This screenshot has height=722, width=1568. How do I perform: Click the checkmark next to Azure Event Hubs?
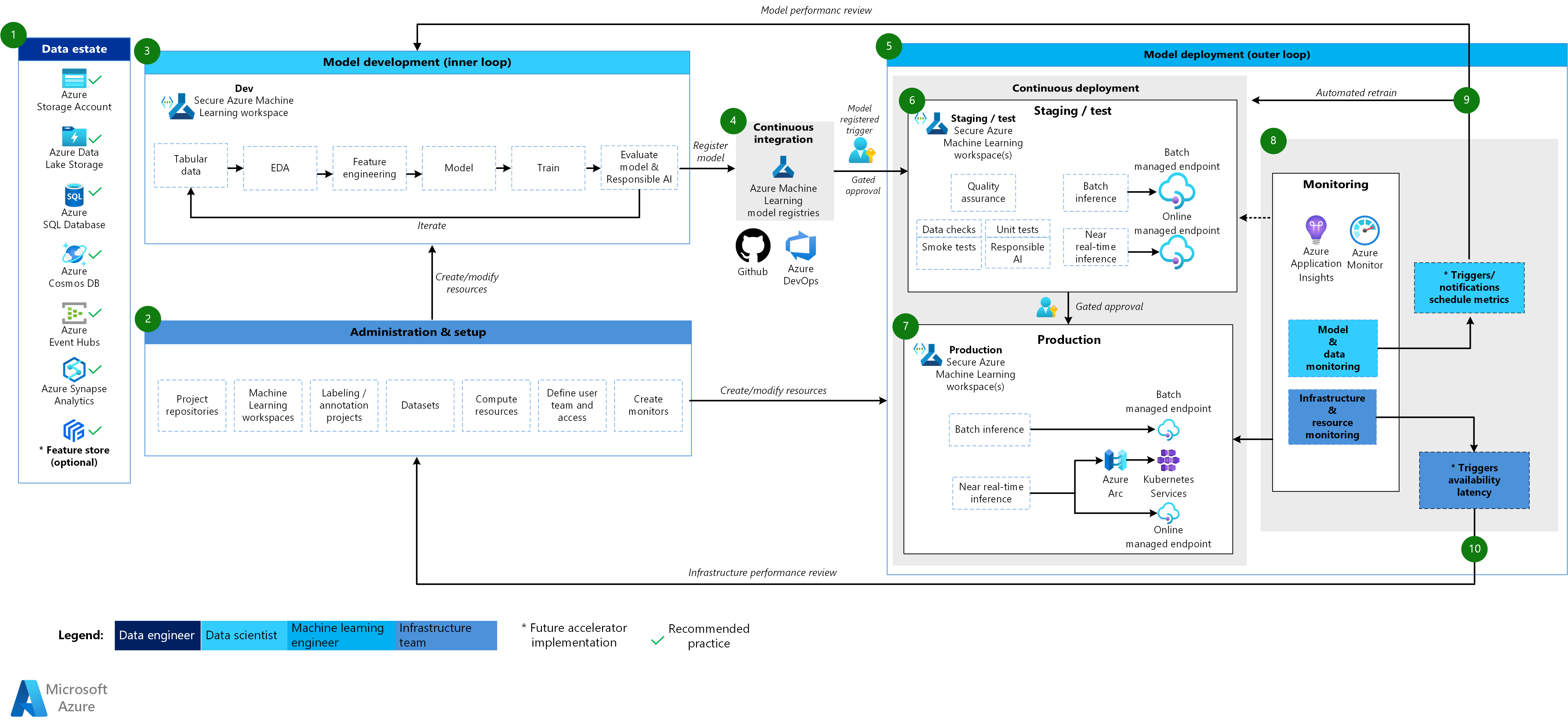pos(95,313)
